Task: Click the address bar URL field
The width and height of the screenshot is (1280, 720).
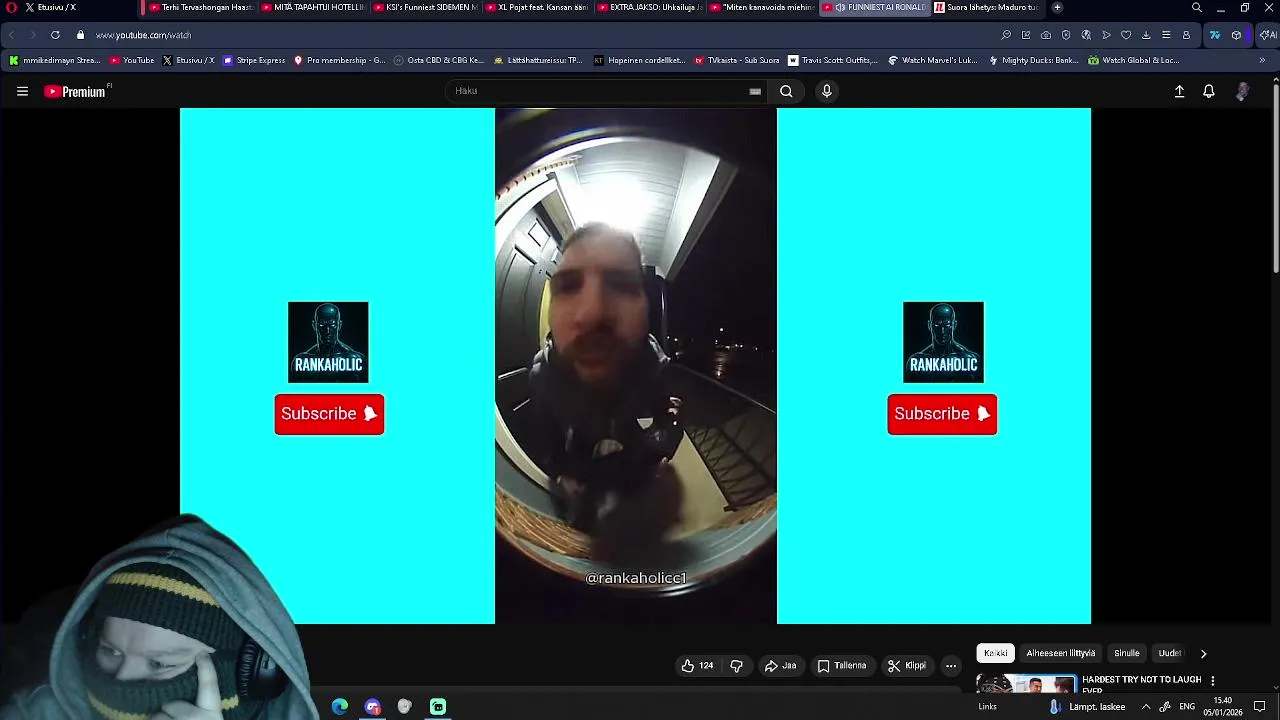Action: coord(540,35)
